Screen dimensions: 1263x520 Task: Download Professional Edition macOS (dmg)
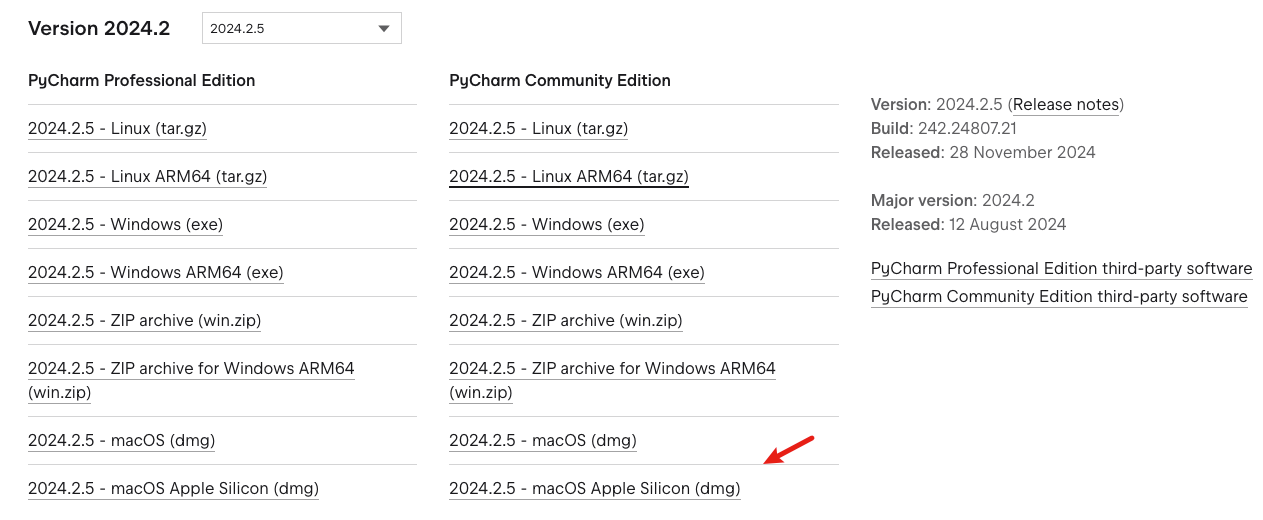tap(121, 441)
